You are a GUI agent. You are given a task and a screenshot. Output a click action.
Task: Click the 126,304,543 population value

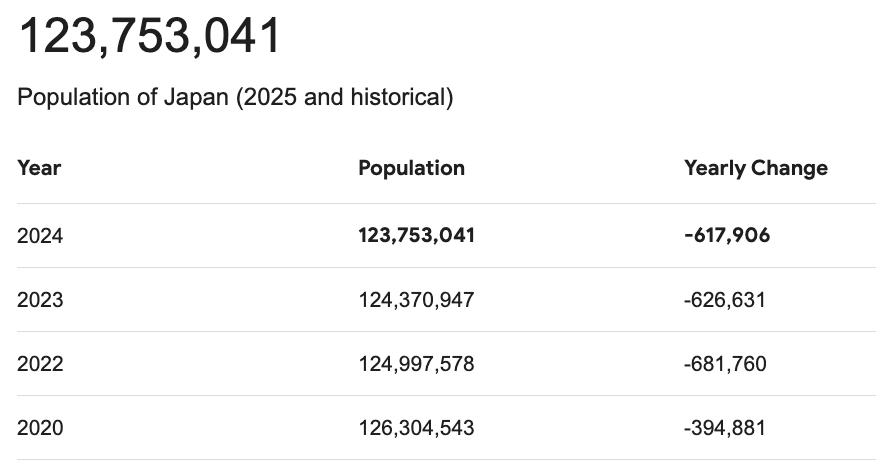pos(416,428)
